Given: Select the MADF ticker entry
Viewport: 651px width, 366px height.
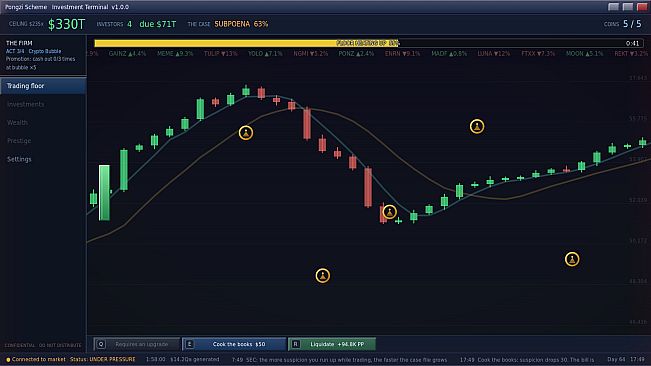Looking at the screenshot, I should [x=449, y=54].
